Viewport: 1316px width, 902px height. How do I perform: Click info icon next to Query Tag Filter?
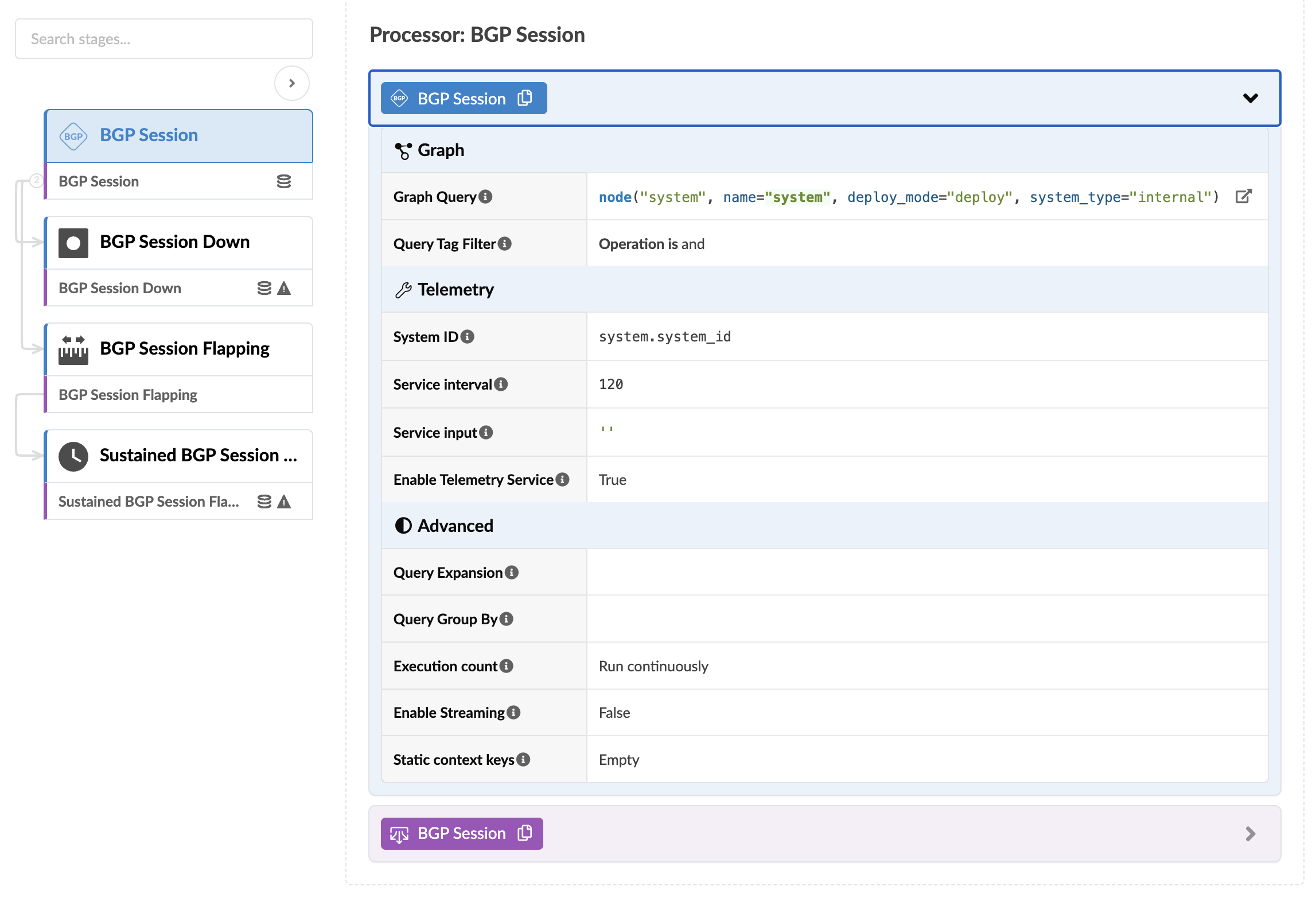[505, 244]
